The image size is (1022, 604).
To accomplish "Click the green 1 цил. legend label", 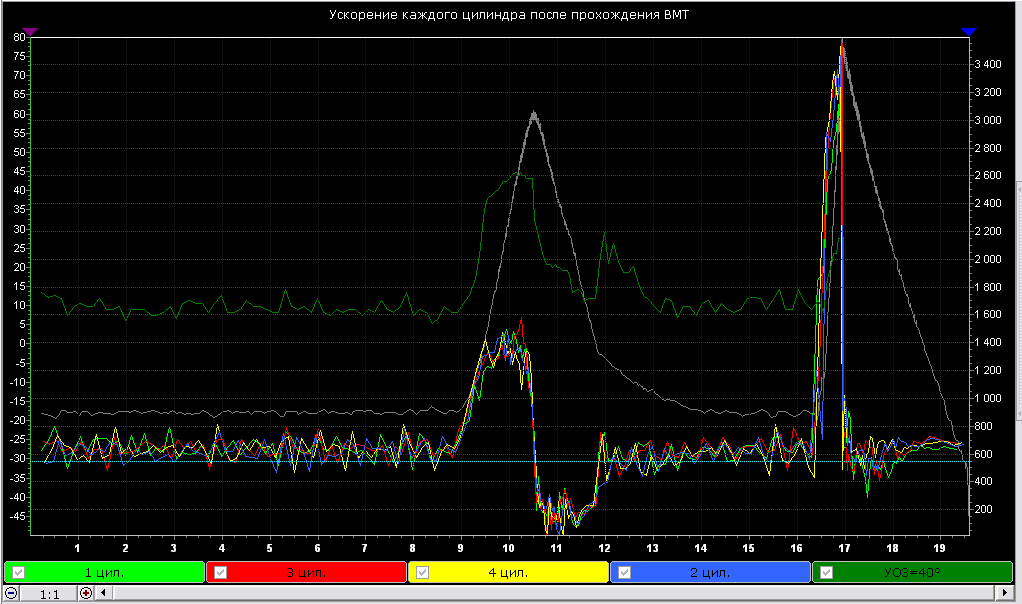I will 104,573.
